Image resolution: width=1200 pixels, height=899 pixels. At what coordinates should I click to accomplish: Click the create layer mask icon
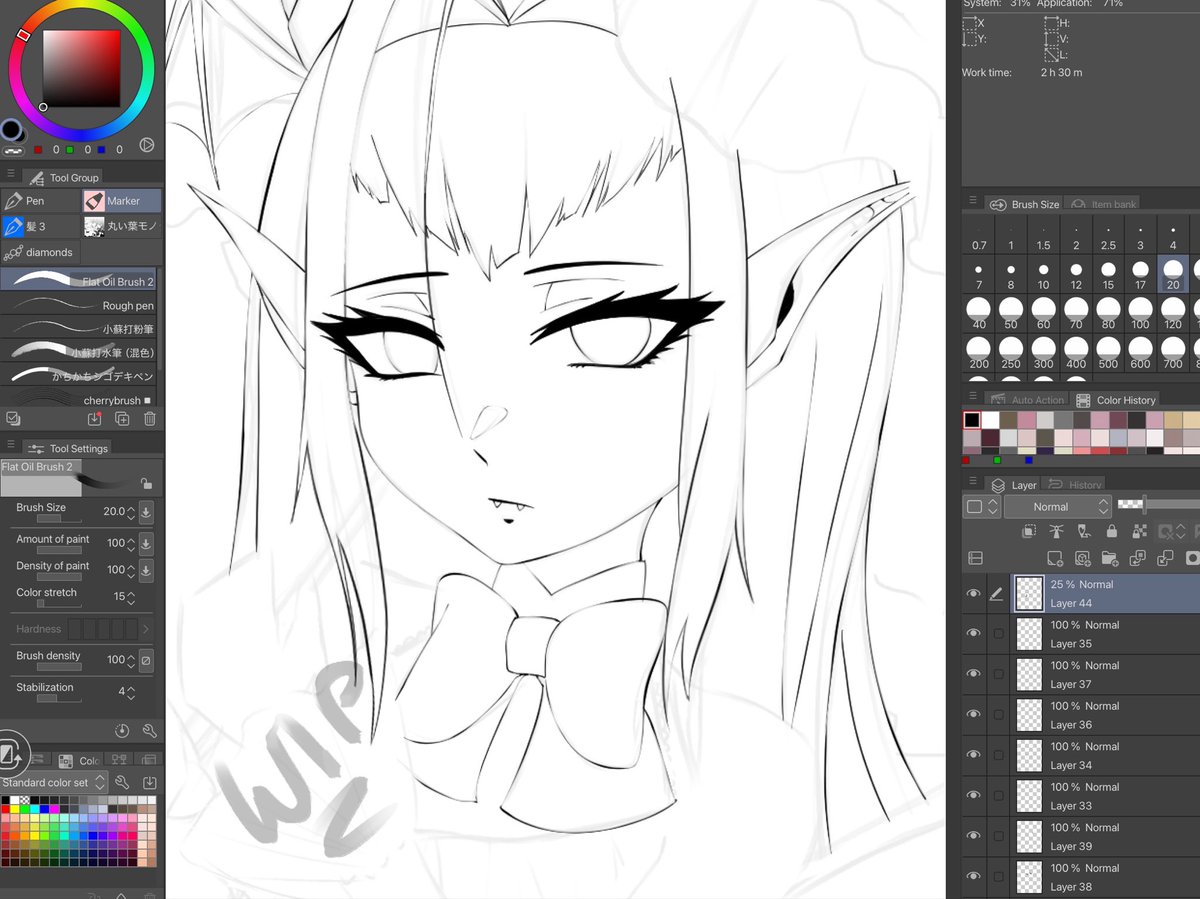tap(1191, 558)
